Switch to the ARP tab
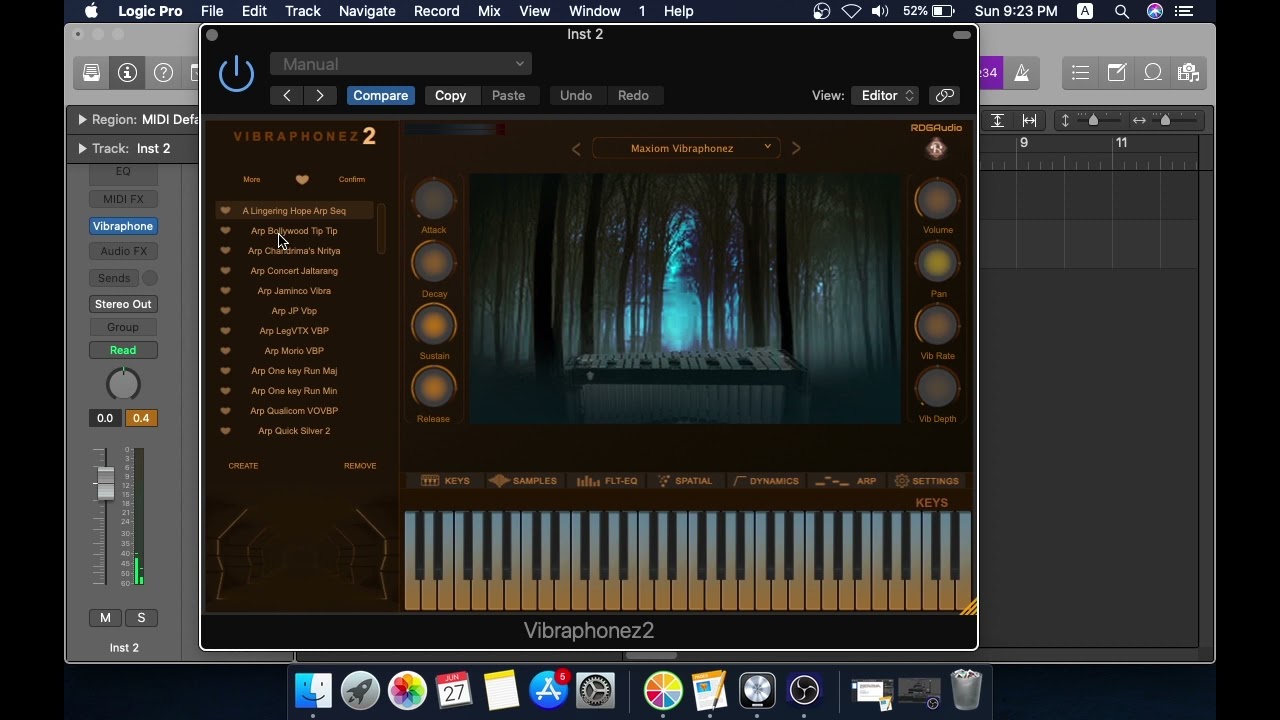This screenshot has width=1280, height=720. pos(846,481)
